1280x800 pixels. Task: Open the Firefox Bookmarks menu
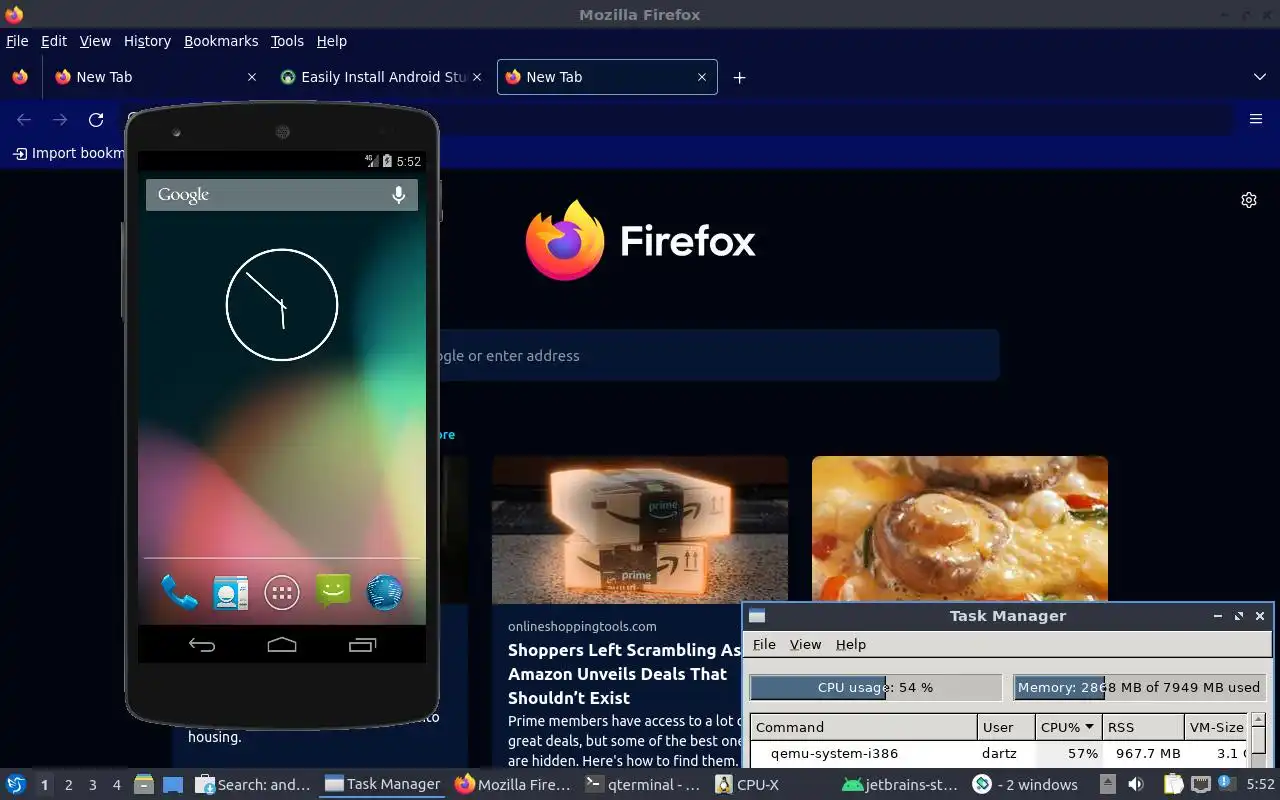point(221,41)
